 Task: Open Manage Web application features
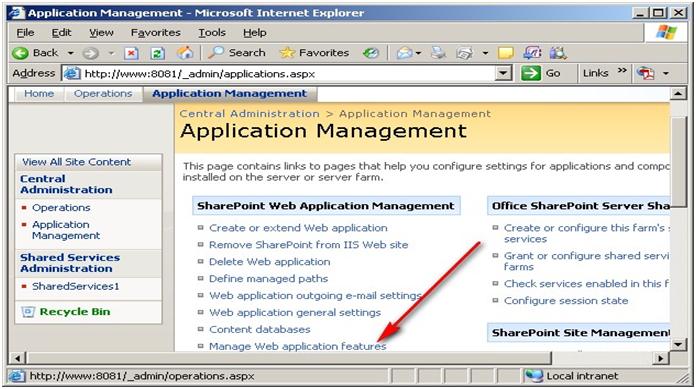coord(297,346)
